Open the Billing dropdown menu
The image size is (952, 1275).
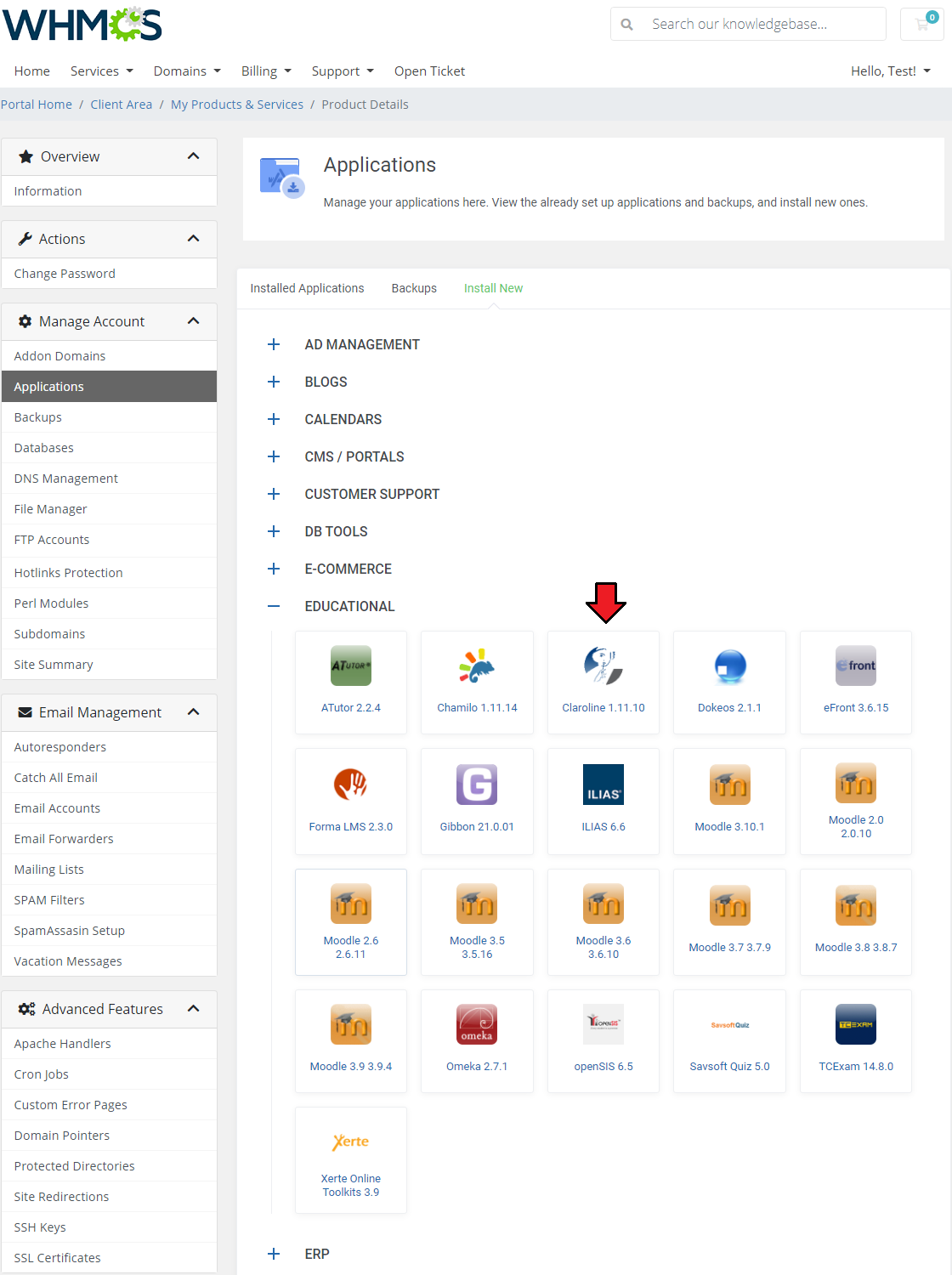[266, 71]
